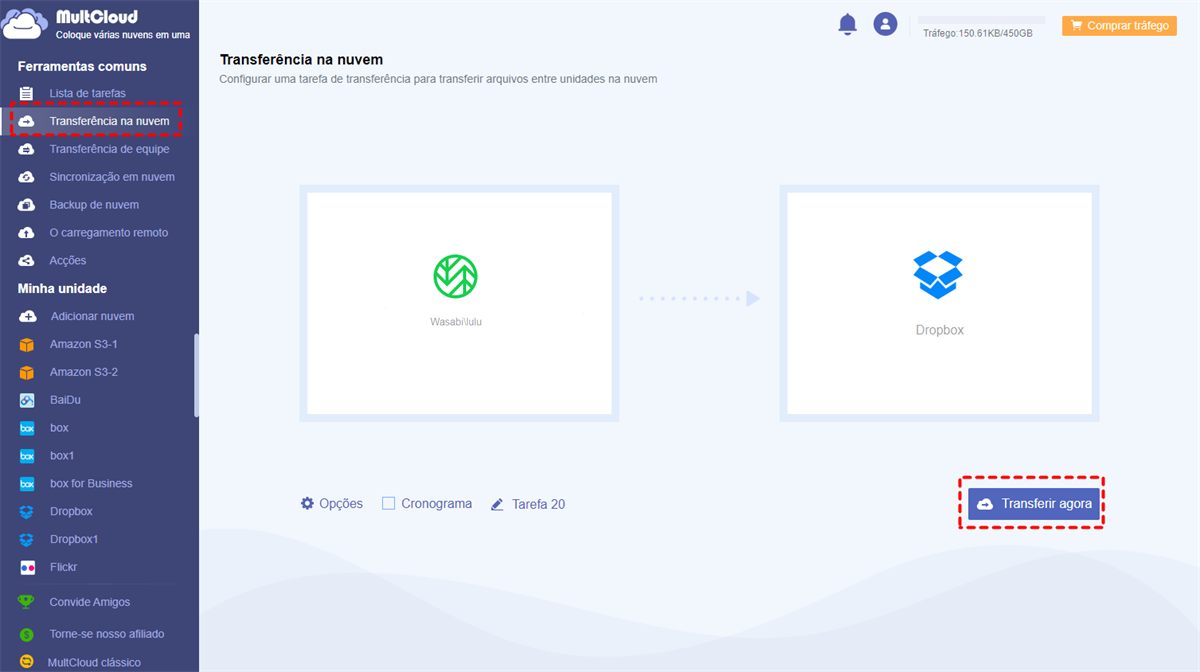Click the Amazon S3-1 icon
1200x672 pixels.
pyautogui.click(x=27, y=344)
